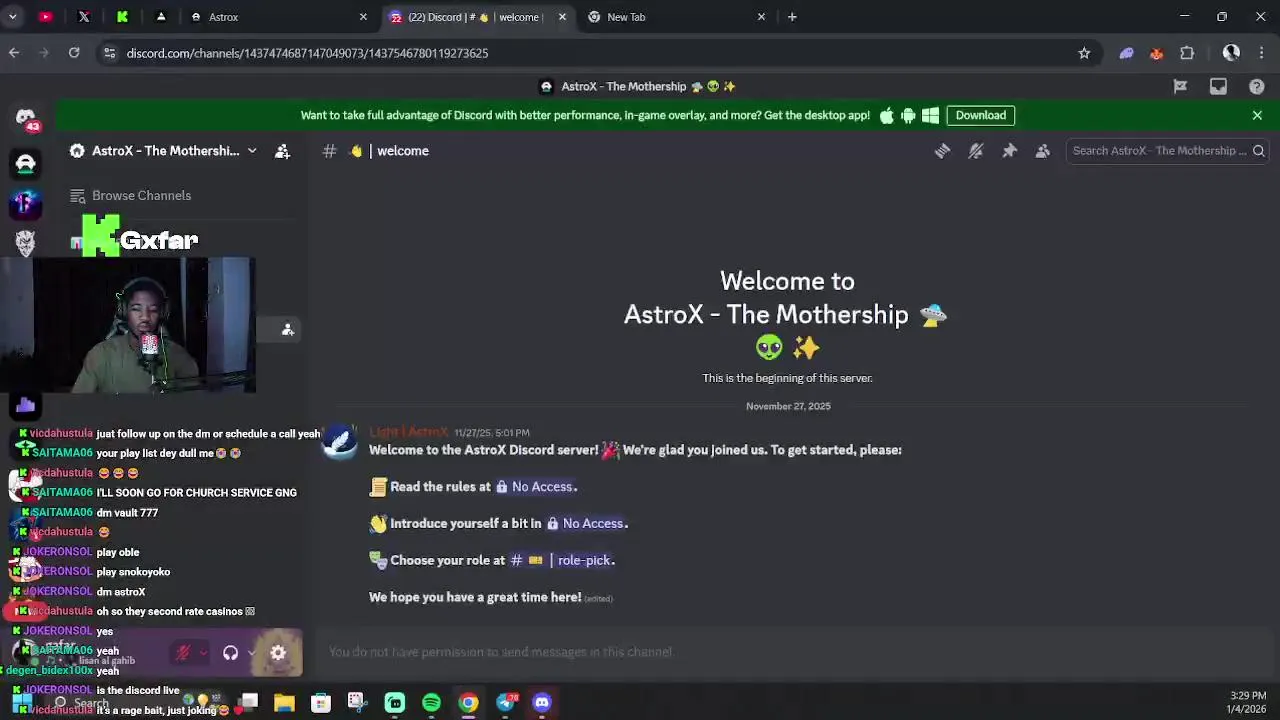The width and height of the screenshot is (1280, 720).
Task: Open a new browser tab with plus
Action: click(x=792, y=17)
